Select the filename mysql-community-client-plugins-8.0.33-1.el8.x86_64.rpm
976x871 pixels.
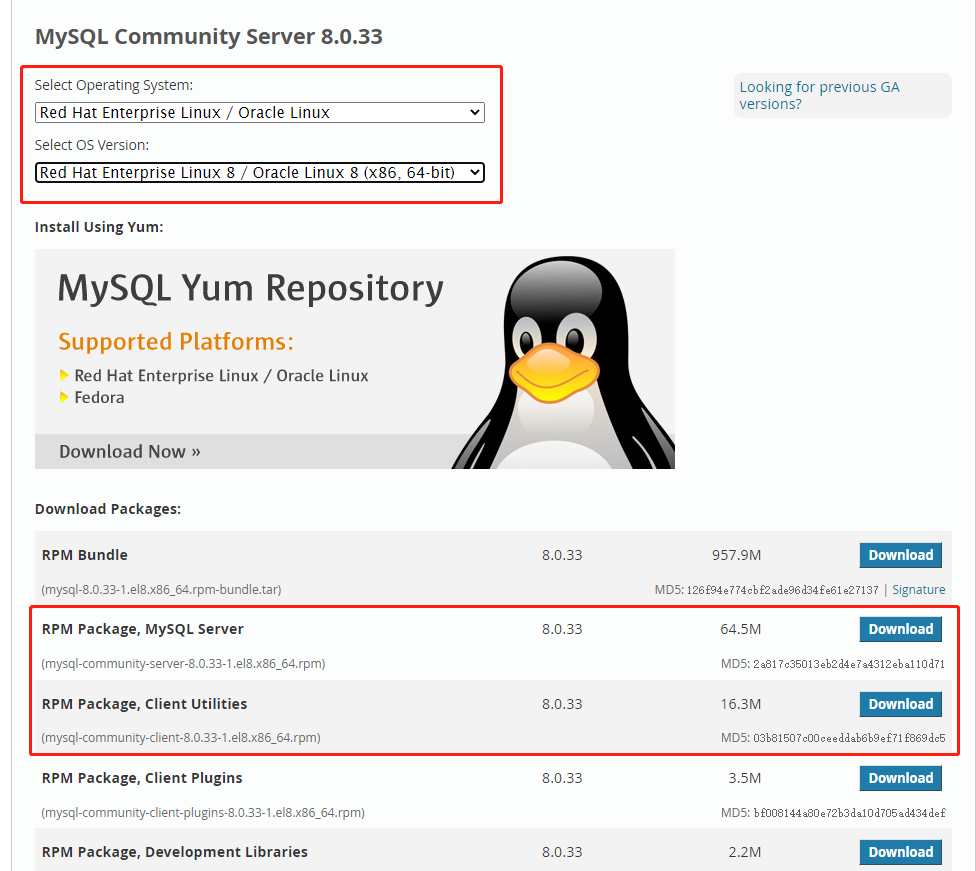(x=203, y=812)
